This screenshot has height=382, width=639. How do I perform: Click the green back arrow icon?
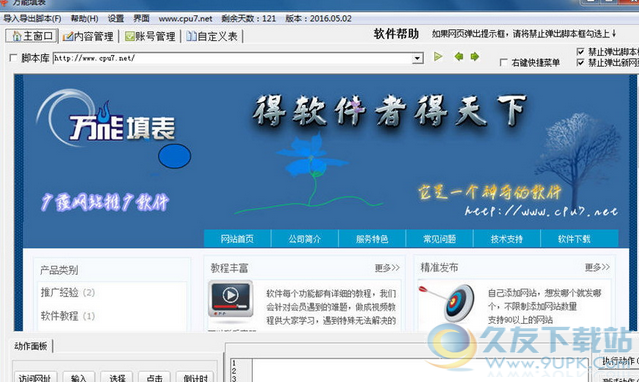pos(459,57)
